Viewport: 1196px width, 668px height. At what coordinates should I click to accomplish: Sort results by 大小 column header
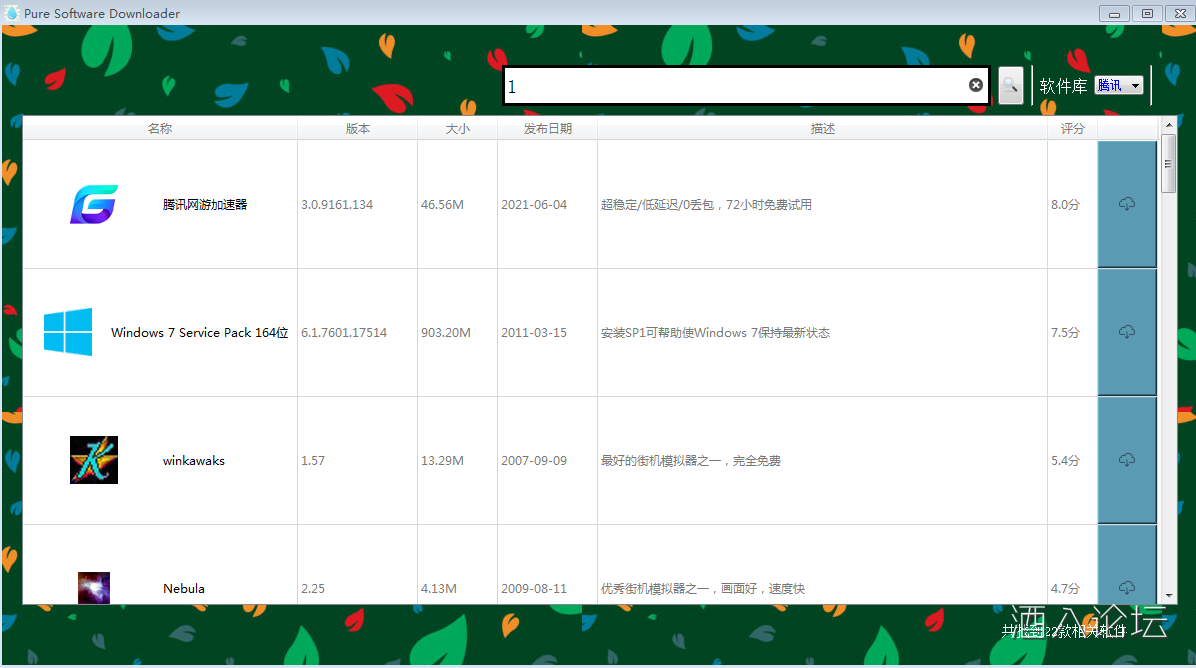pos(457,128)
